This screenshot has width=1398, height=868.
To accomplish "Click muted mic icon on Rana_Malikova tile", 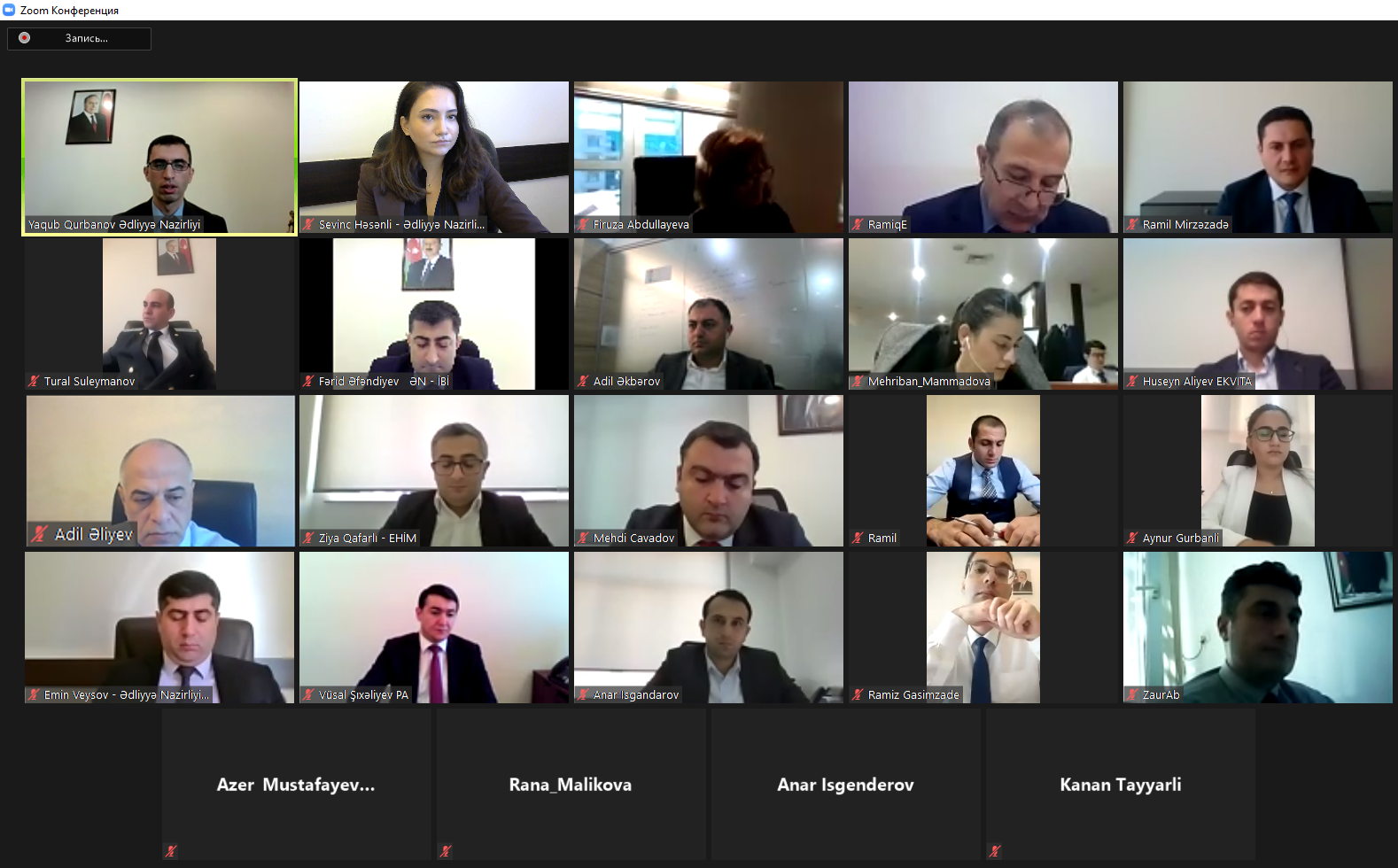I will tap(446, 851).
